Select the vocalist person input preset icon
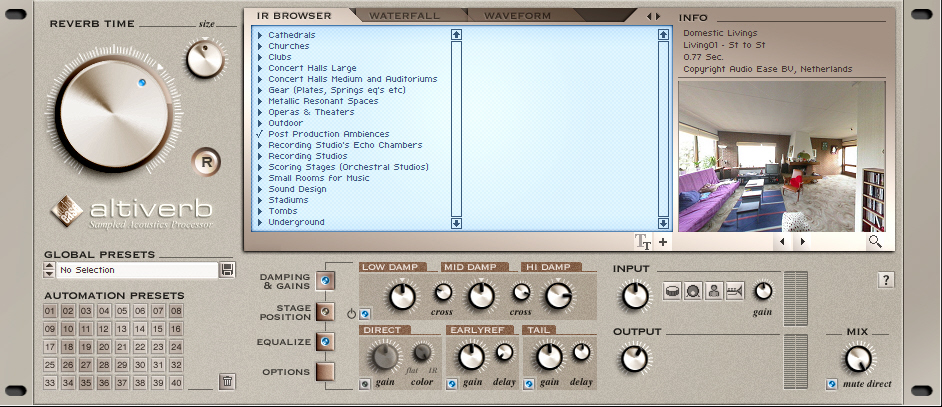 click(714, 291)
